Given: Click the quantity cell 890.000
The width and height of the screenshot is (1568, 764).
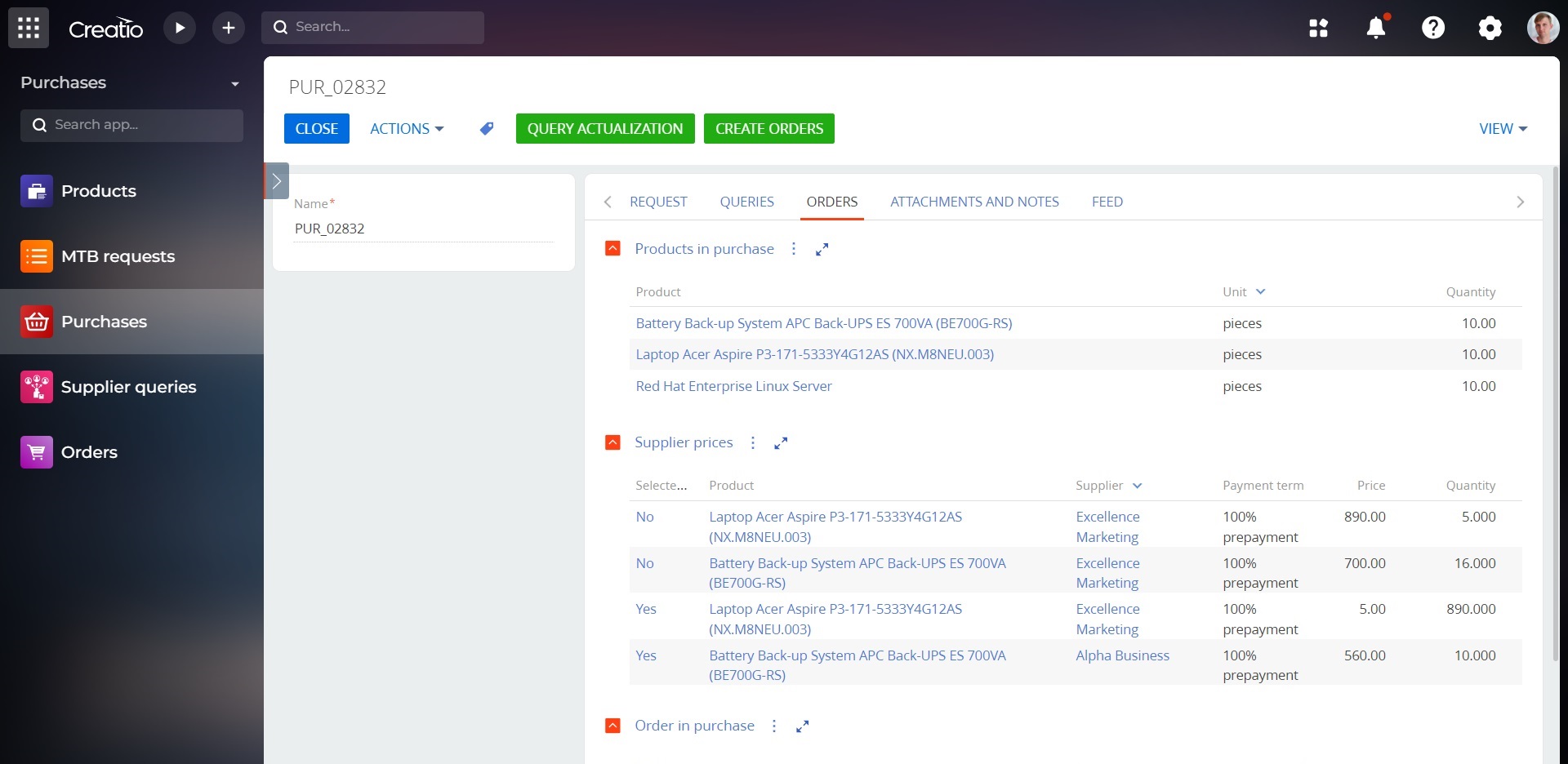Looking at the screenshot, I should [1471, 609].
